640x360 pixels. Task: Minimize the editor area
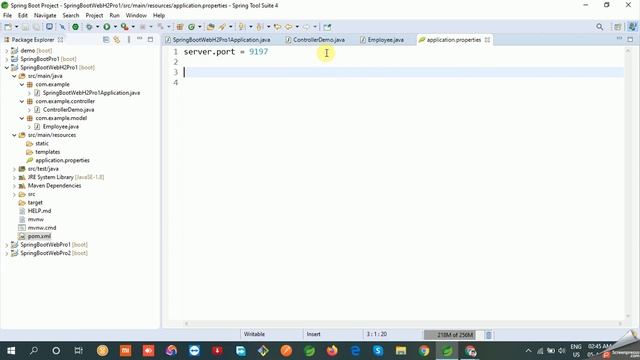619,39
